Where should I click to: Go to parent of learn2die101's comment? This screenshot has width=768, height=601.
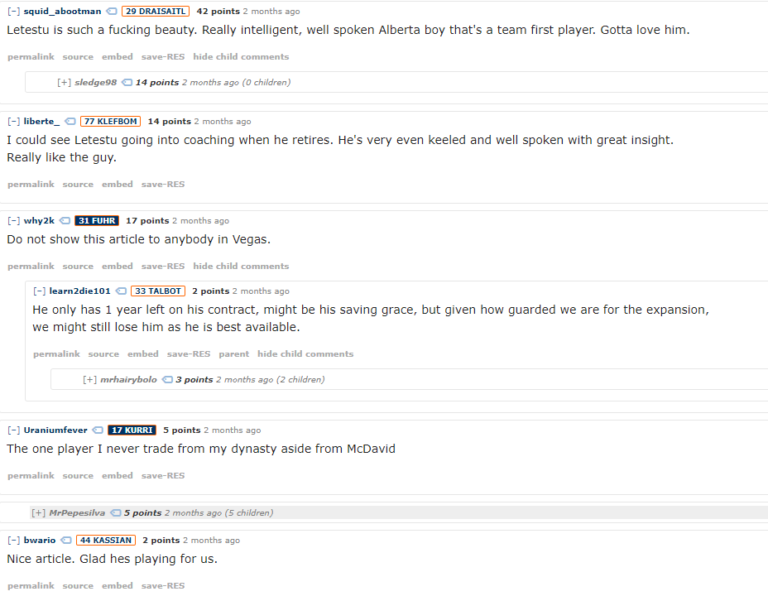click(234, 354)
